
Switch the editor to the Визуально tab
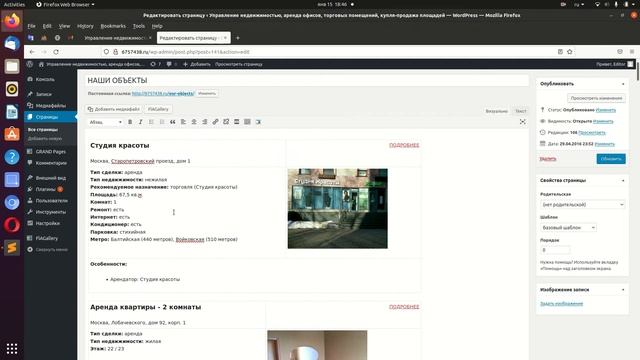click(496, 111)
